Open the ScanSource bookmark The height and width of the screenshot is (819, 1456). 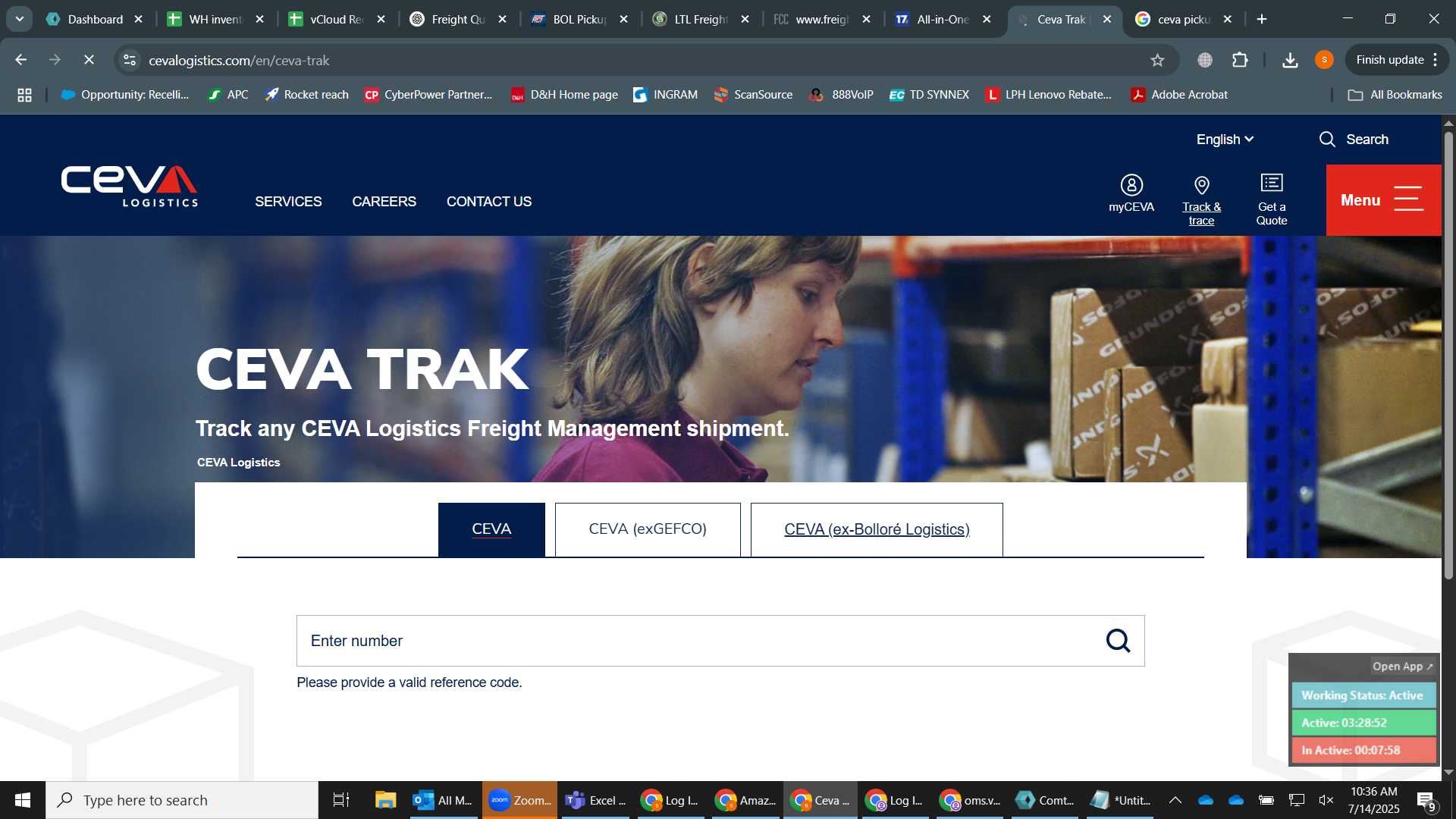pyautogui.click(x=753, y=95)
